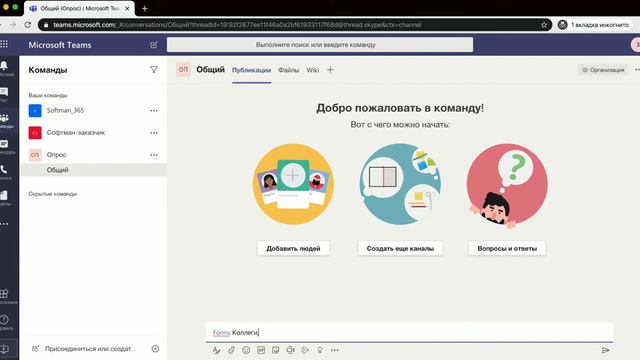
Task: Open more options for Софтман-заказчик team
Action: [x=154, y=133]
